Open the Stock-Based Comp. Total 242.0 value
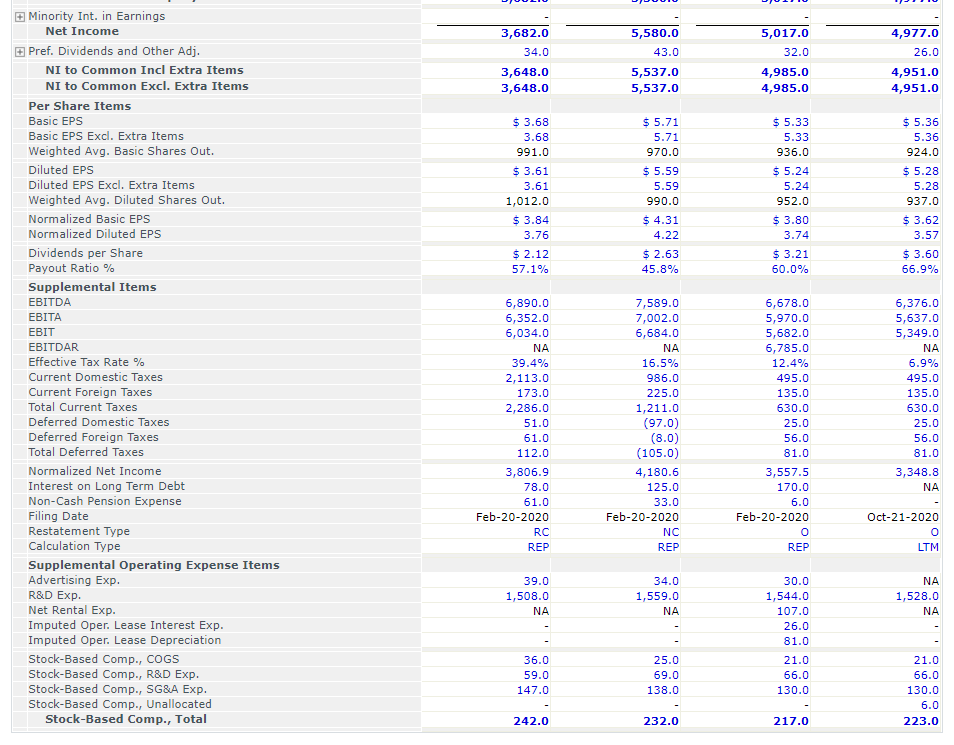This screenshot has width=954, height=745. point(528,718)
